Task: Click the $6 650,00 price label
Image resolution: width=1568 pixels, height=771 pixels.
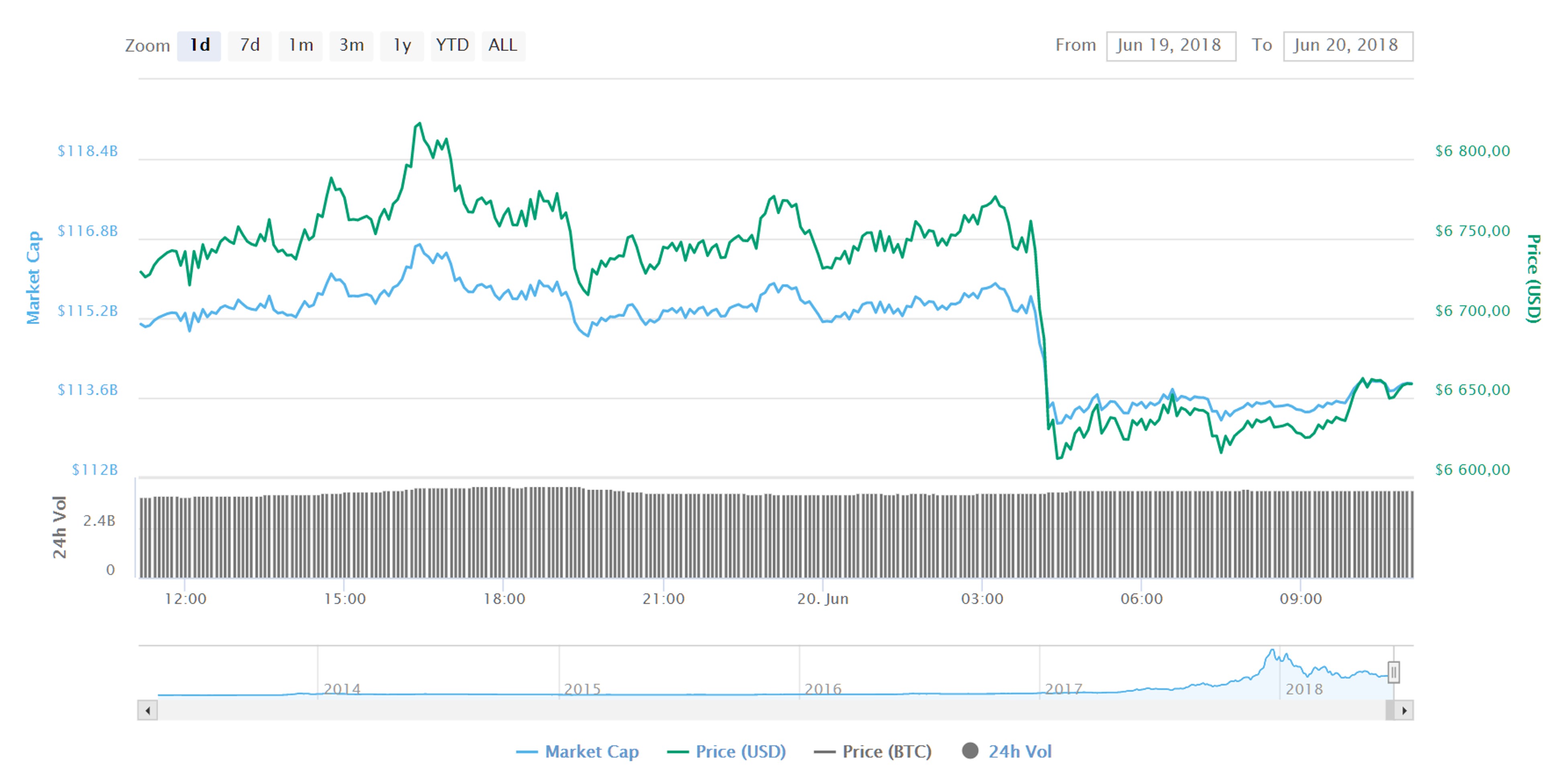Action: pyautogui.click(x=1472, y=390)
